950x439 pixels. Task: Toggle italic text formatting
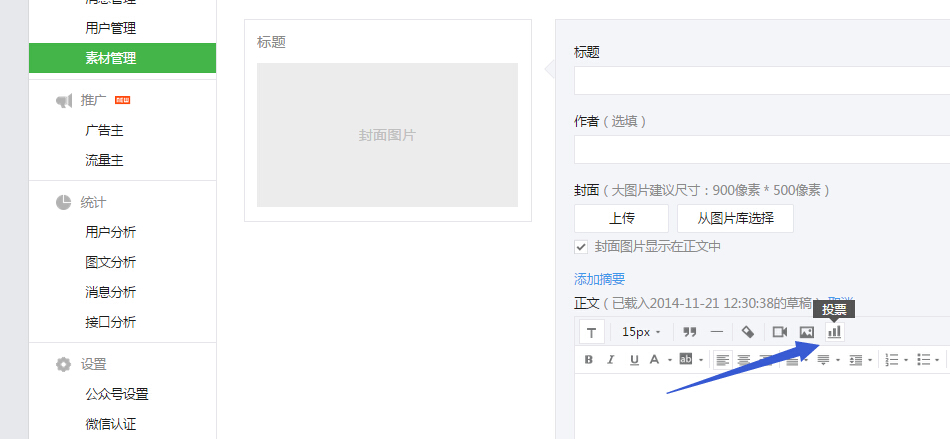pos(610,359)
